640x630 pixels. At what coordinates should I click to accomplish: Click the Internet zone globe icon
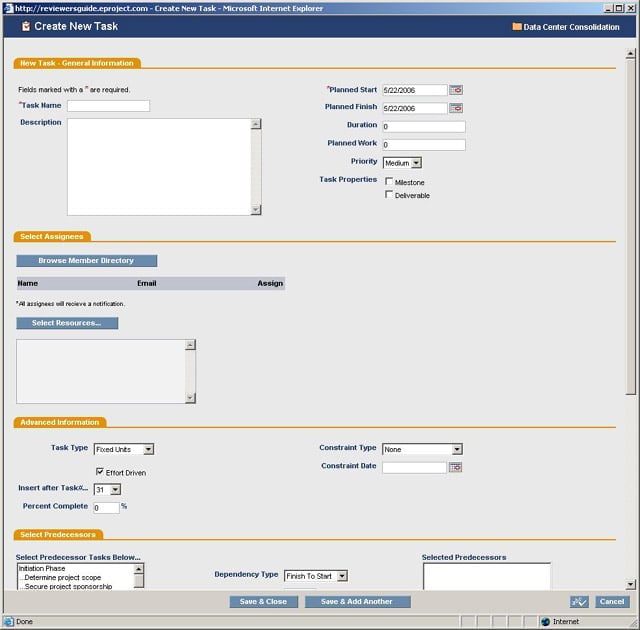pos(545,621)
